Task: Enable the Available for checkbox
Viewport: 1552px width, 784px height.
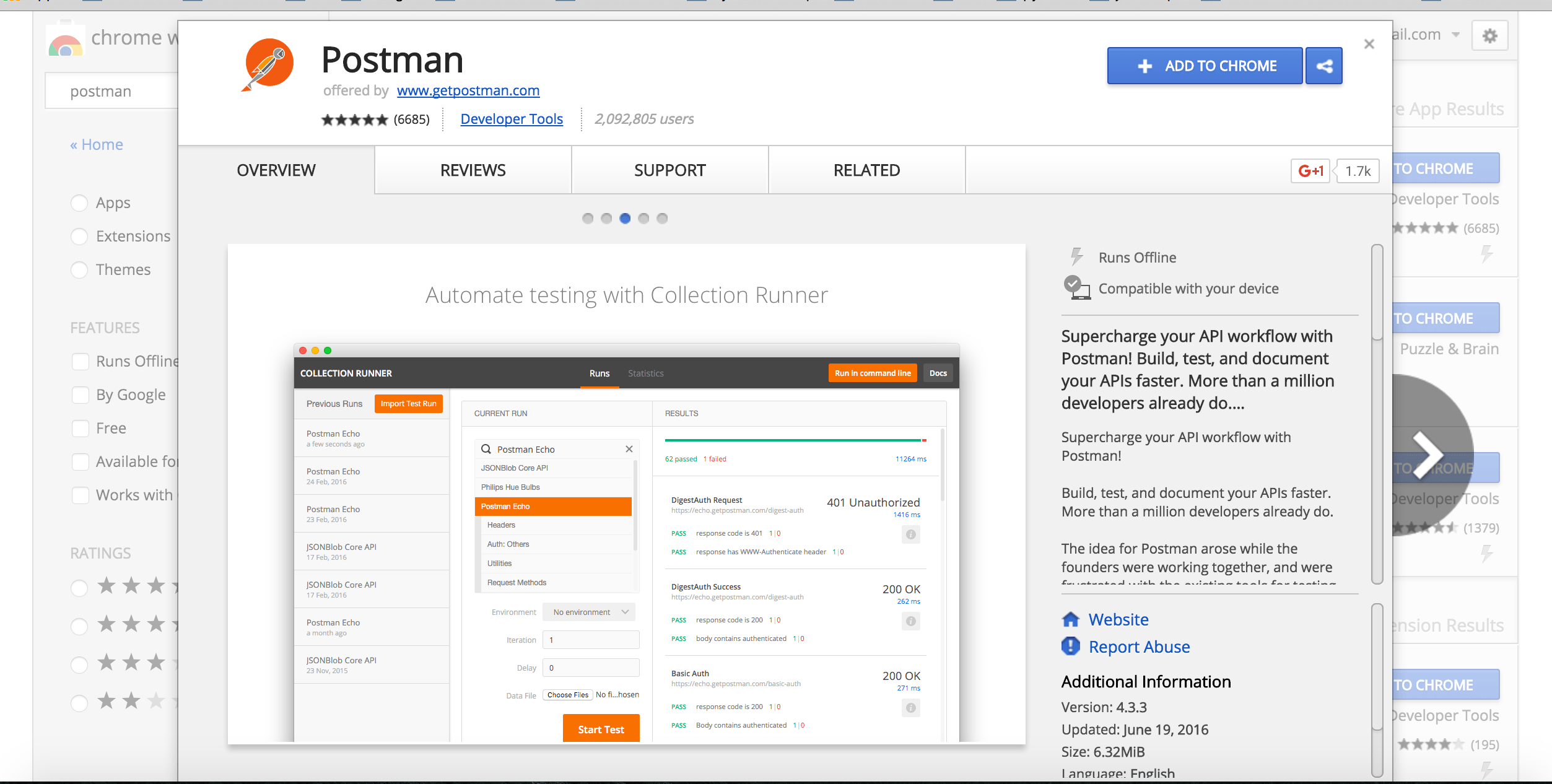Action: click(x=81, y=462)
